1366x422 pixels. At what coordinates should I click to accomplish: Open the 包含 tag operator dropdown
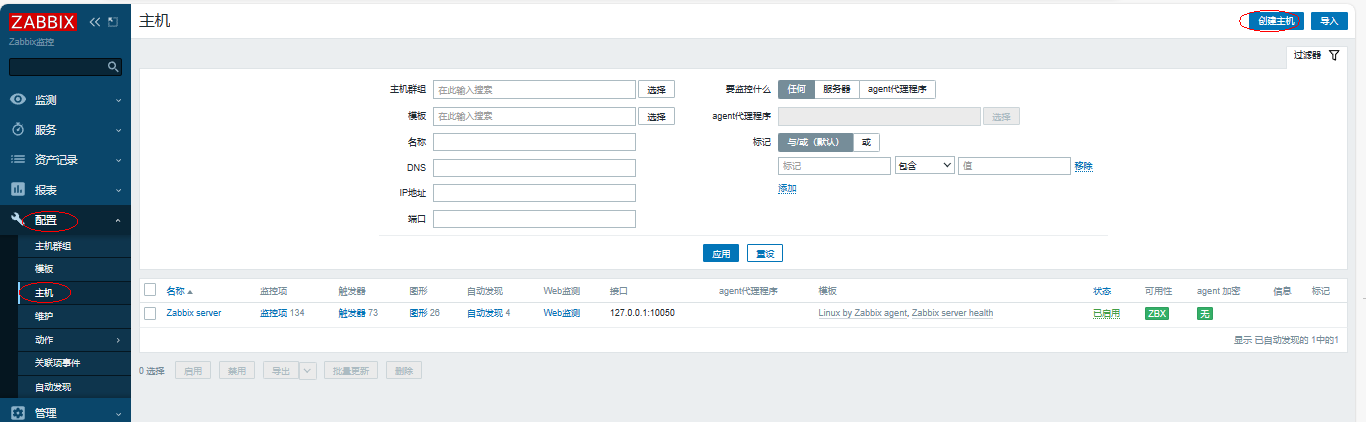924,166
